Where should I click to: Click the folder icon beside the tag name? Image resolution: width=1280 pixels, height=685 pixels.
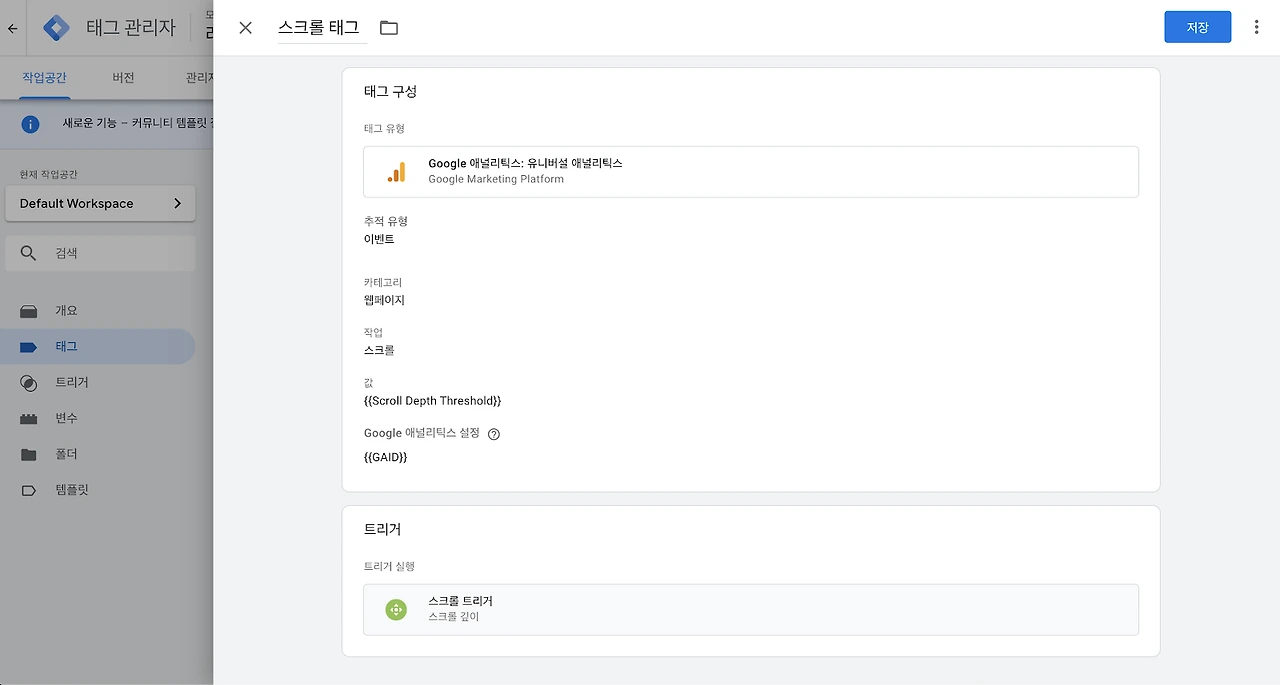389,28
